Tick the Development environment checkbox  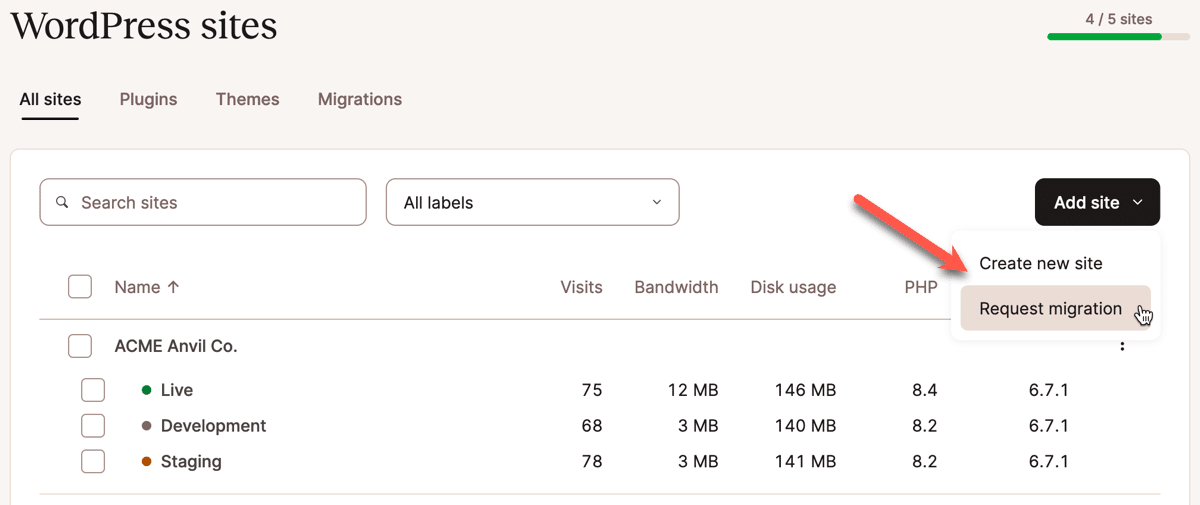pos(93,426)
